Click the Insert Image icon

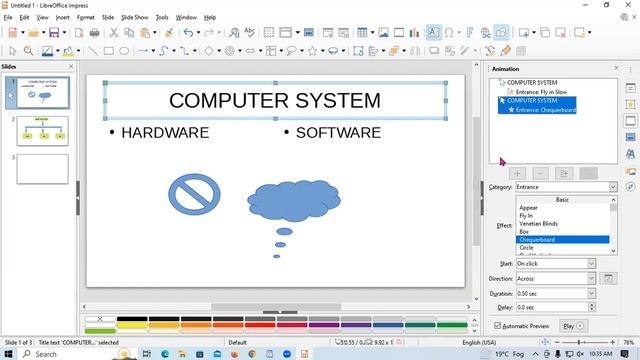tap(383, 33)
